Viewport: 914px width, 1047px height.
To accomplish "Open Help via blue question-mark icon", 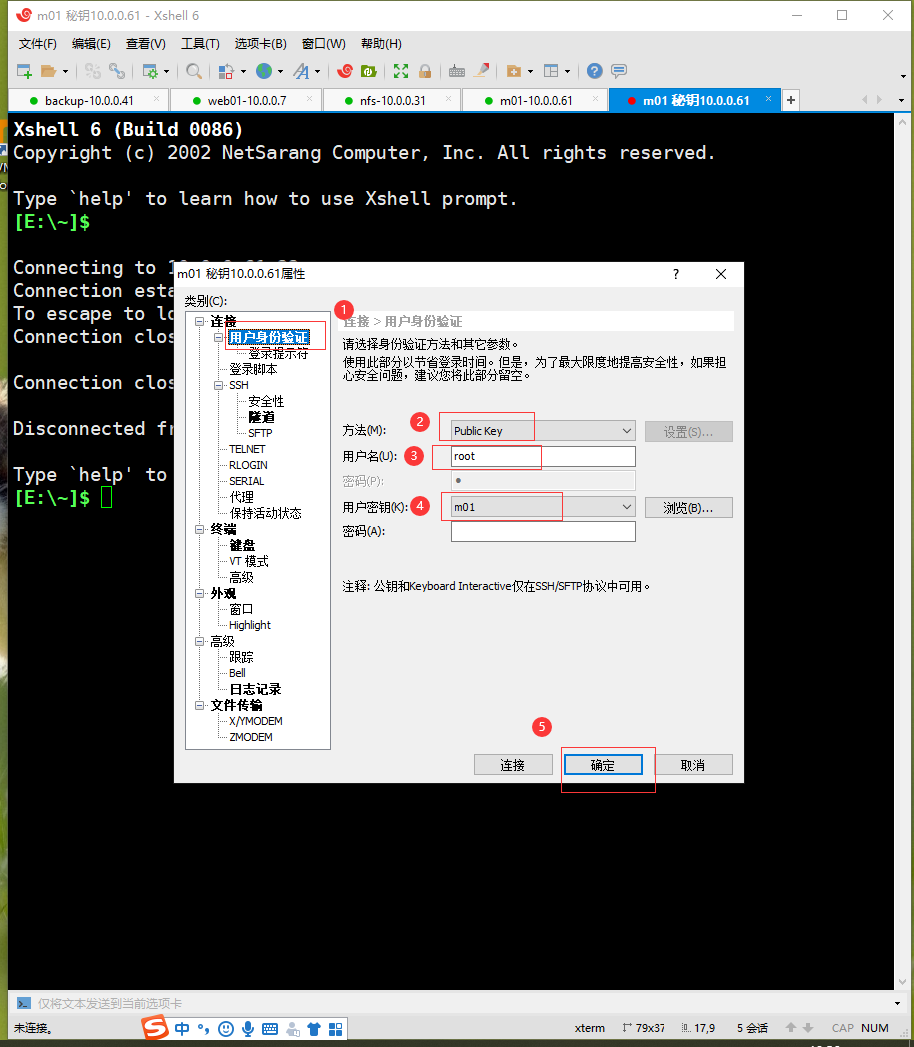I will 594,71.
